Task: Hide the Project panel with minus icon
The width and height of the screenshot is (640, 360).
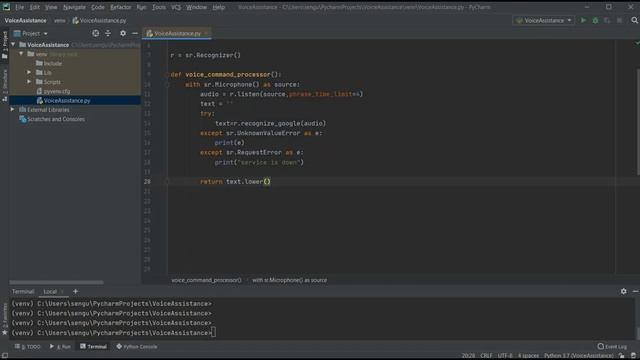Action: tap(135, 33)
